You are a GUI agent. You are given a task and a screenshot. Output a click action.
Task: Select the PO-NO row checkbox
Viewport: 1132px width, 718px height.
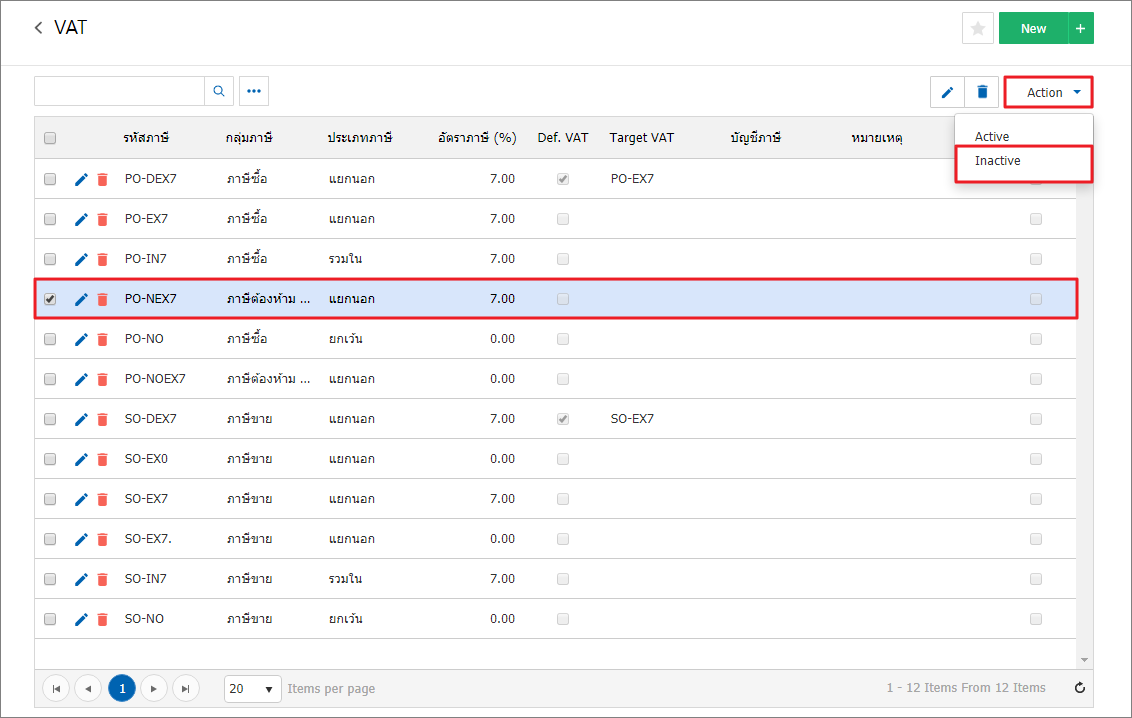point(50,339)
